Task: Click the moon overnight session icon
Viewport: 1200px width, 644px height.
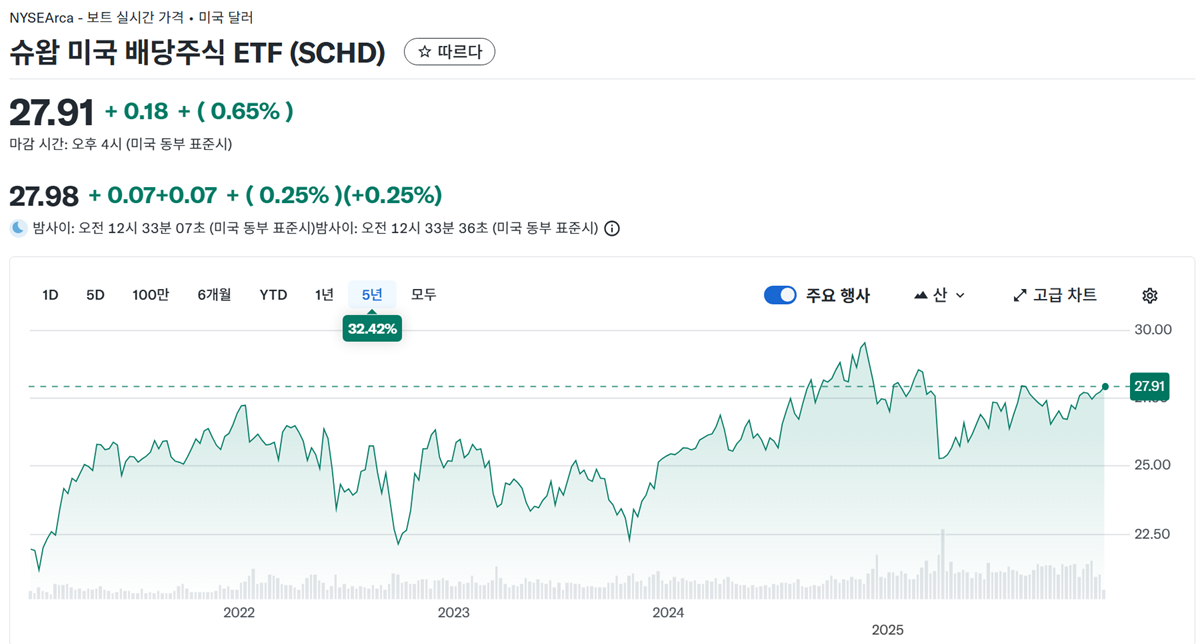Action: (x=18, y=228)
